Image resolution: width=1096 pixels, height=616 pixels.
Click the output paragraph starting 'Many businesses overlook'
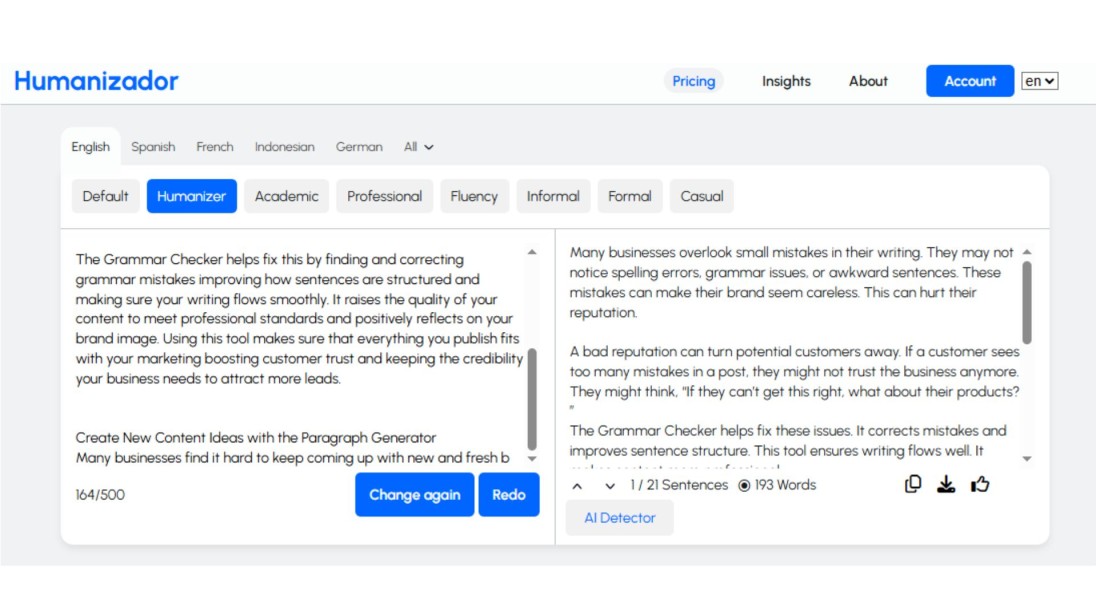click(793, 282)
